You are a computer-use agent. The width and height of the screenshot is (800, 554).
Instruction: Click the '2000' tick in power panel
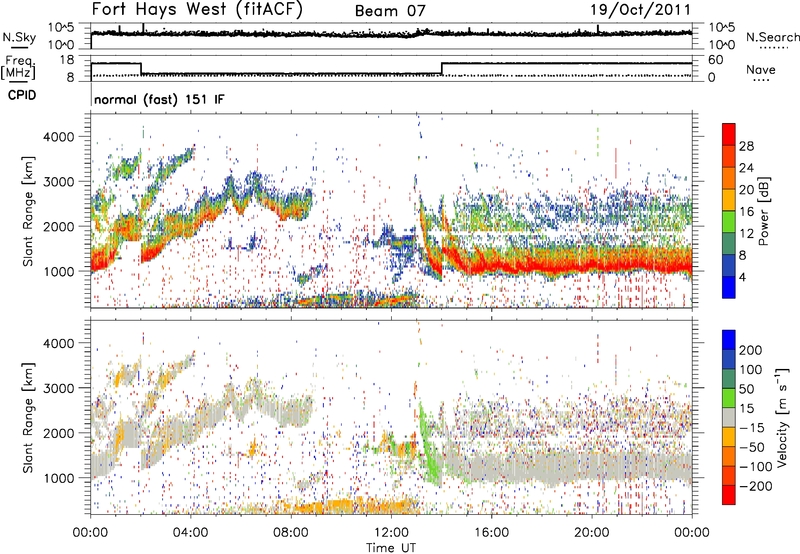59,226
